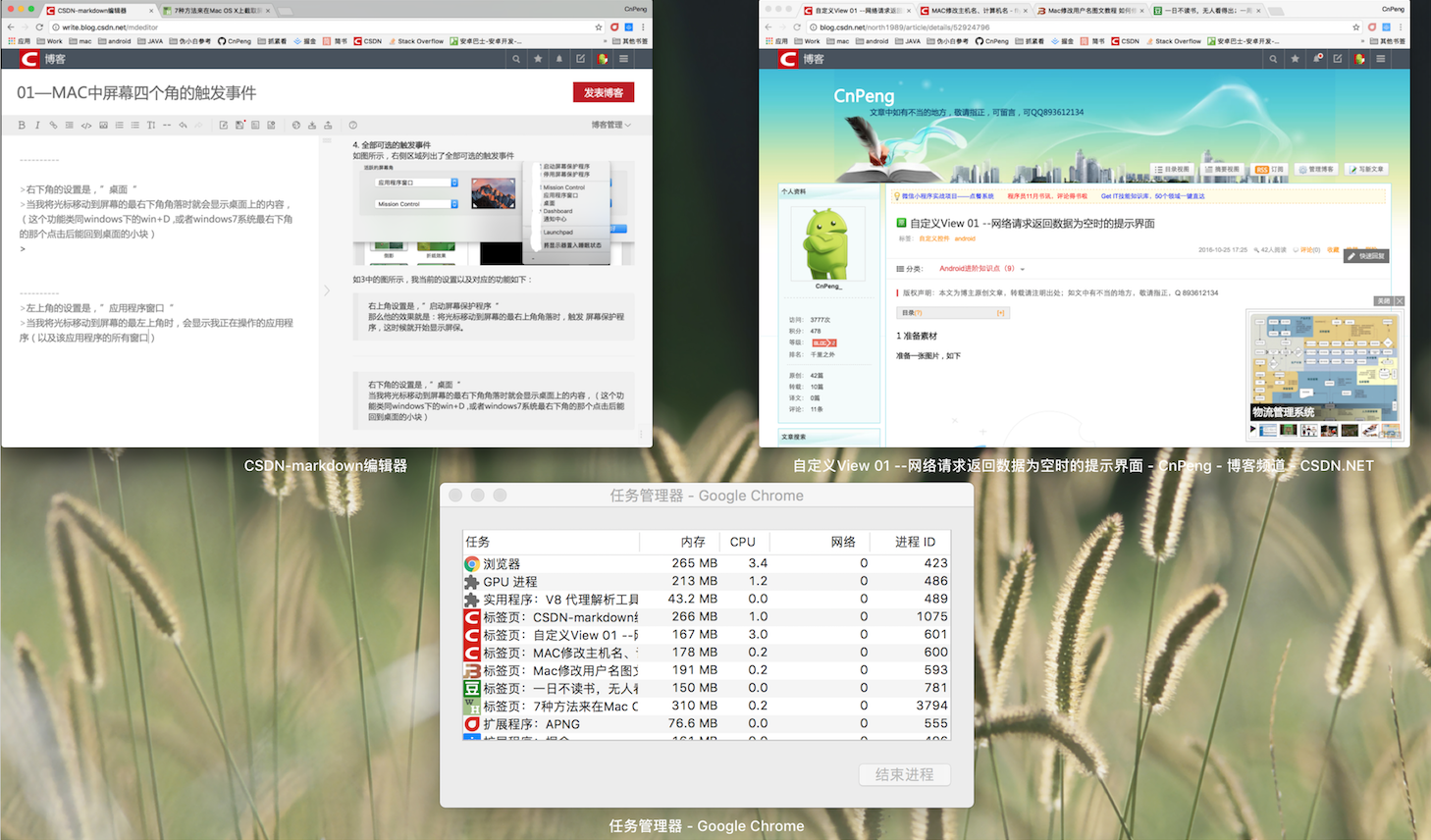Image resolution: width=1431 pixels, height=840 pixels.
Task: Click the RSS 订阅 button on the blog page
Action: coord(1269,169)
